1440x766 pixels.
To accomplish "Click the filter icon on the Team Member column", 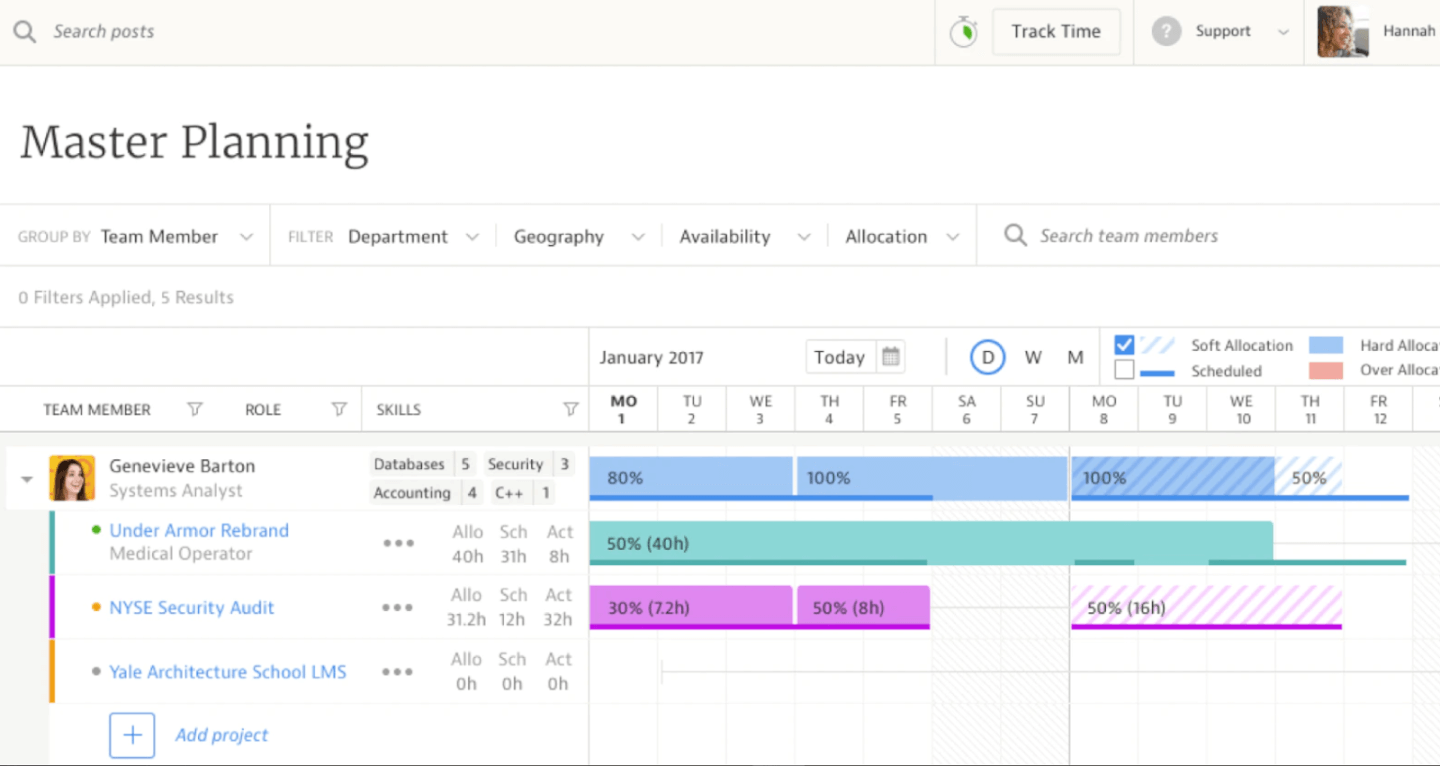I will pyautogui.click(x=195, y=409).
